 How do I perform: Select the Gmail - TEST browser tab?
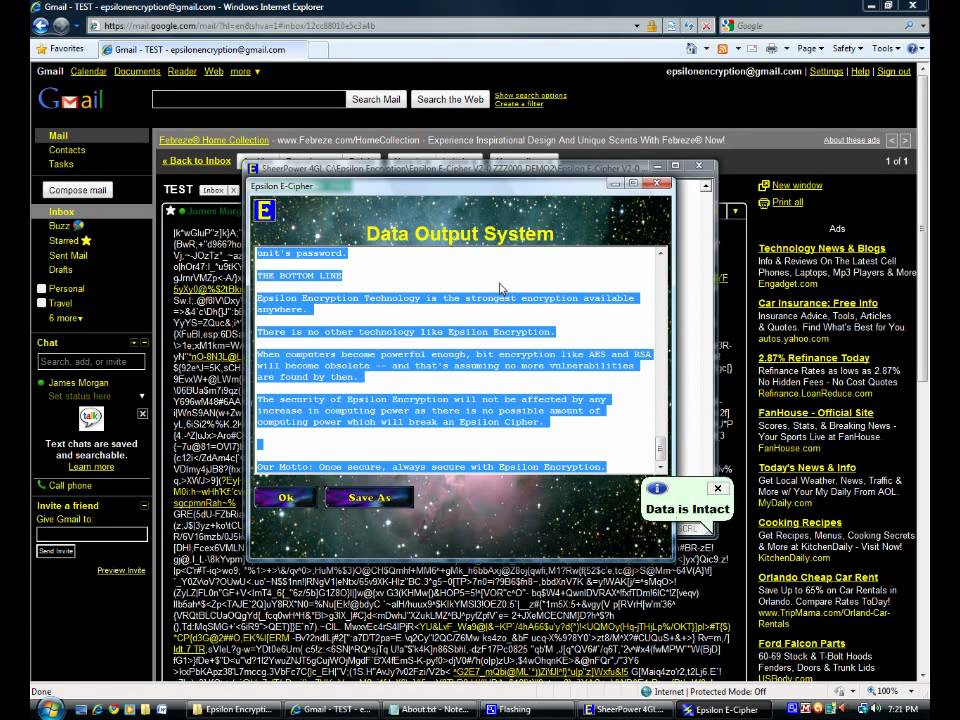[200, 50]
